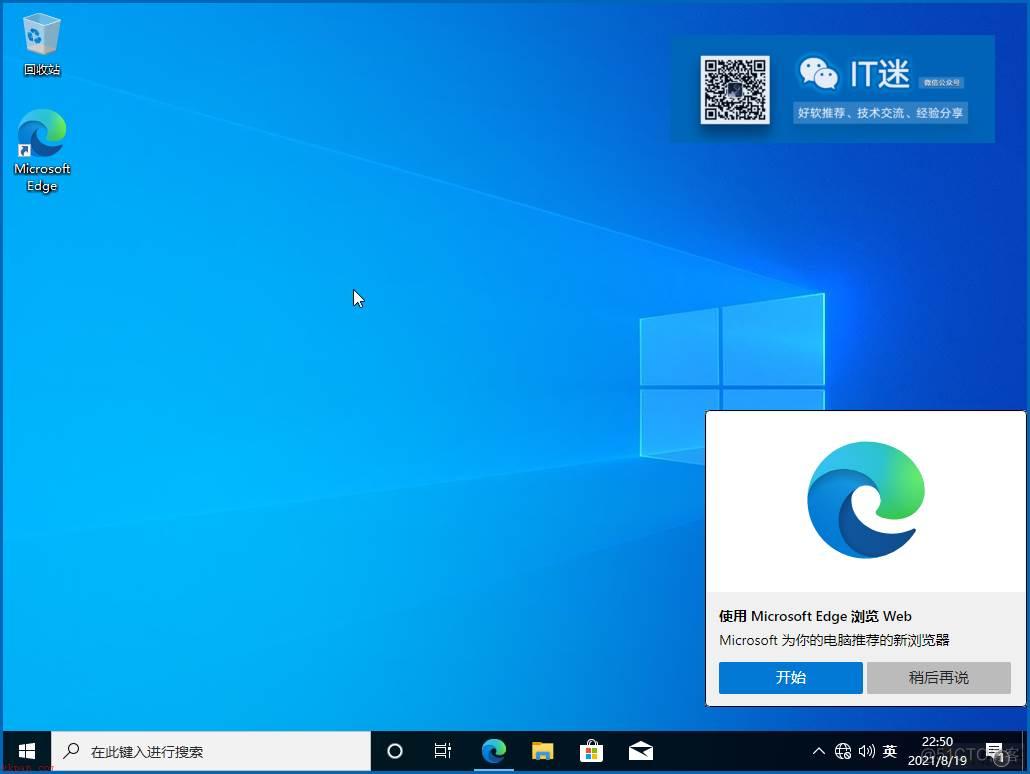Open network status in system tray
Image resolution: width=1030 pixels, height=774 pixels.
843,750
